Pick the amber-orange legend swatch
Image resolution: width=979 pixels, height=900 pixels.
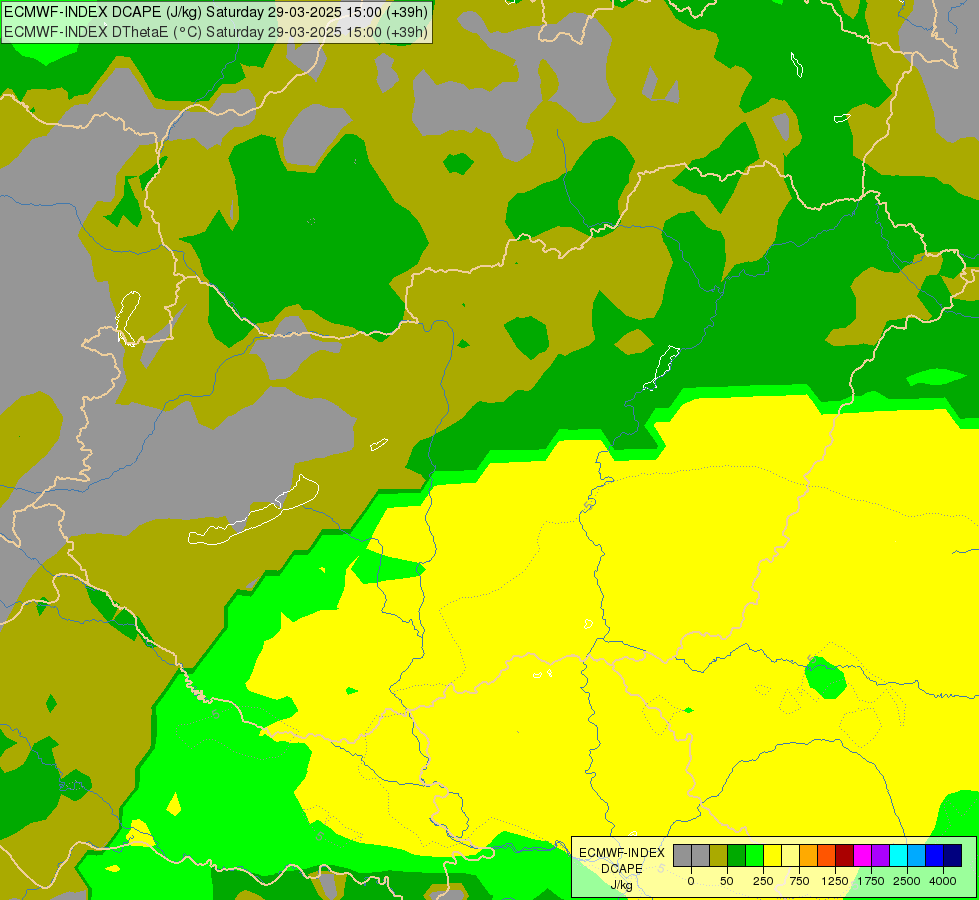809,856
